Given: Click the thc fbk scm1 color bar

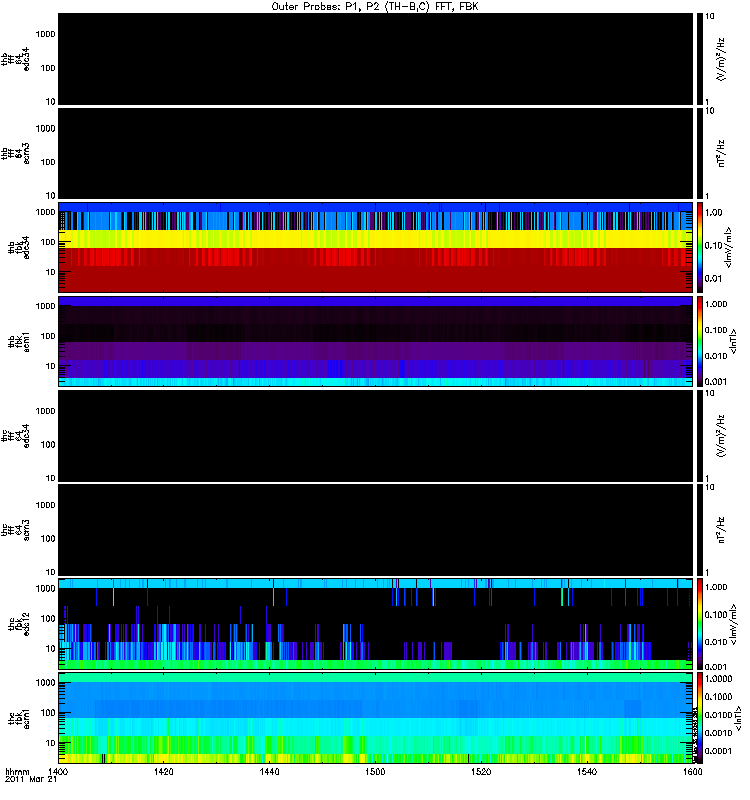Looking at the screenshot, I should (700, 718).
